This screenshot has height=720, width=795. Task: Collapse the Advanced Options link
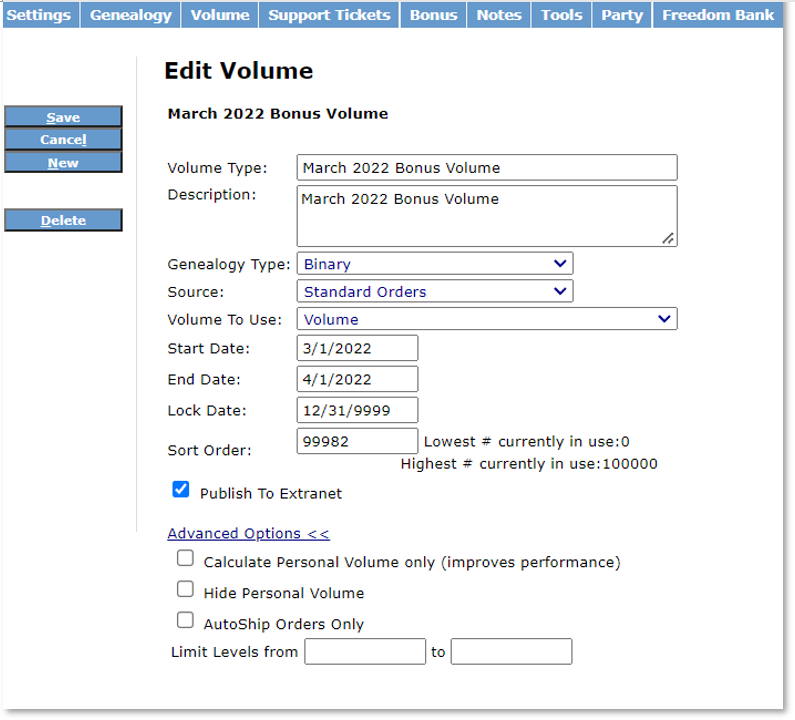click(x=248, y=534)
